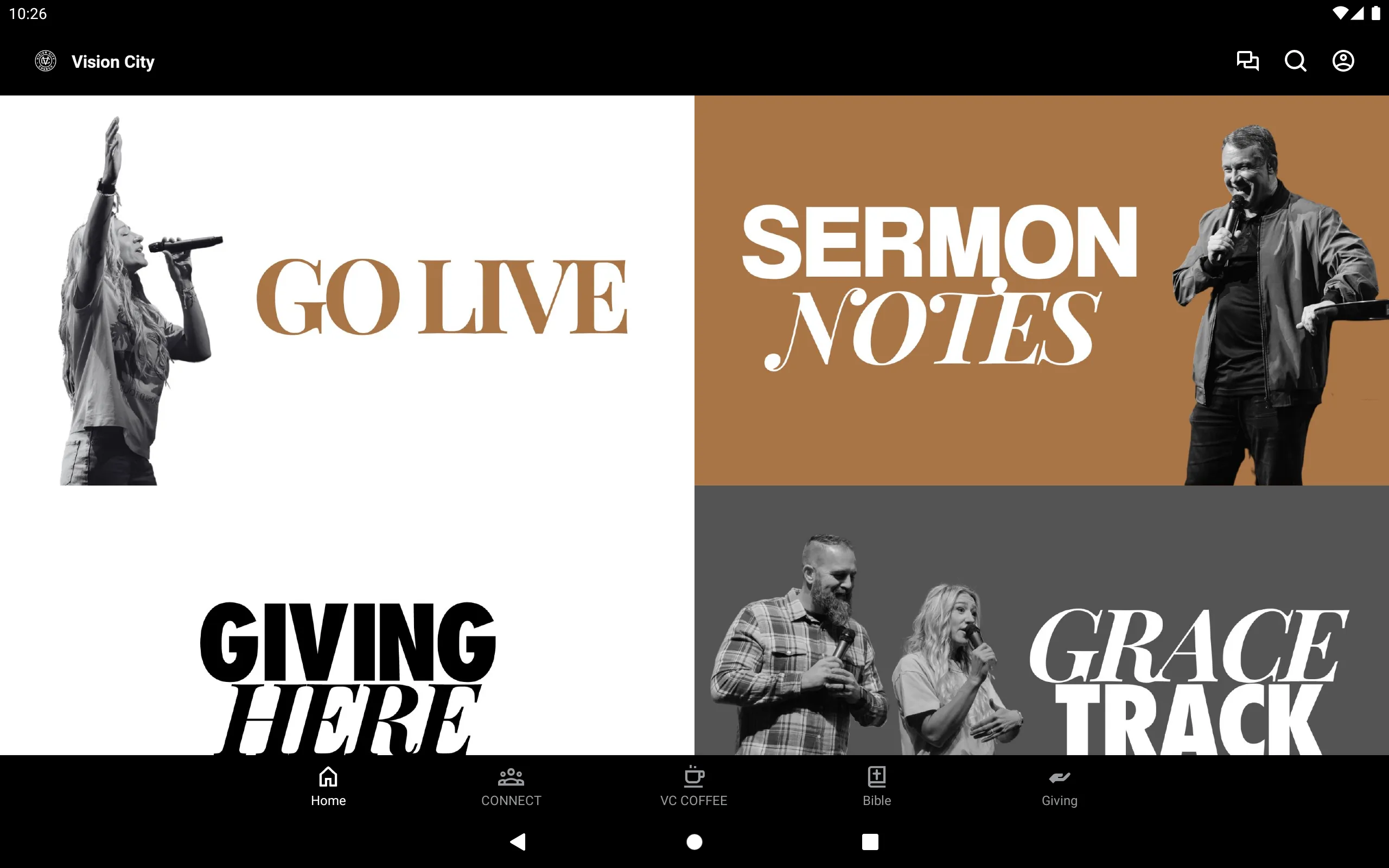Select the Vision City logo
1389x868 pixels.
pyautogui.click(x=46, y=61)
